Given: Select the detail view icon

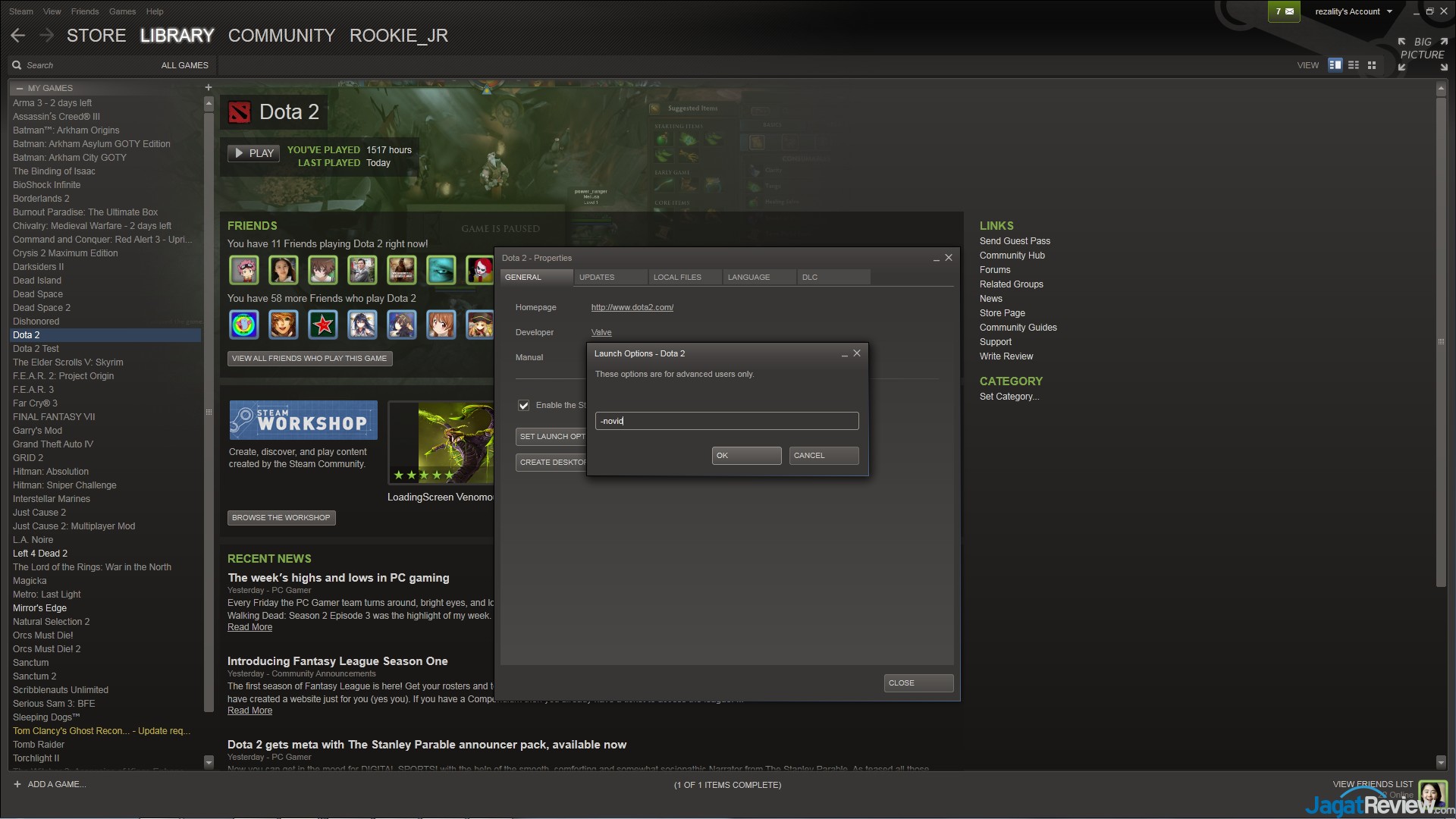Looking at the screenshot, I should [1335, 65].
